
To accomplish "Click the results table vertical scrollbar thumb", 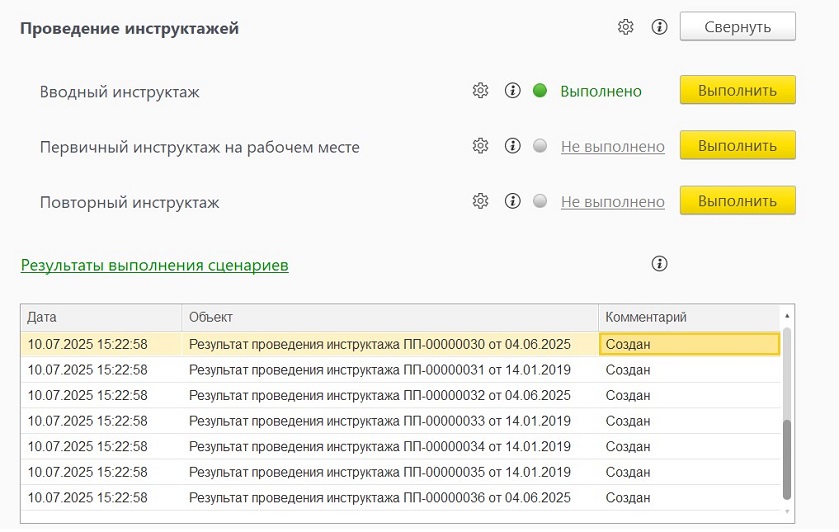I will click(x=787, y=460).
